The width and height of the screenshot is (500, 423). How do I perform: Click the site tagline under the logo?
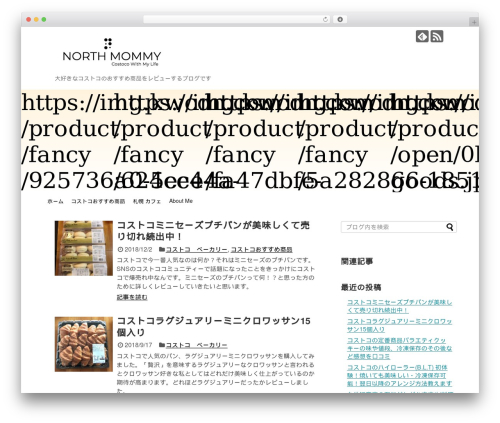coord(133,78)
